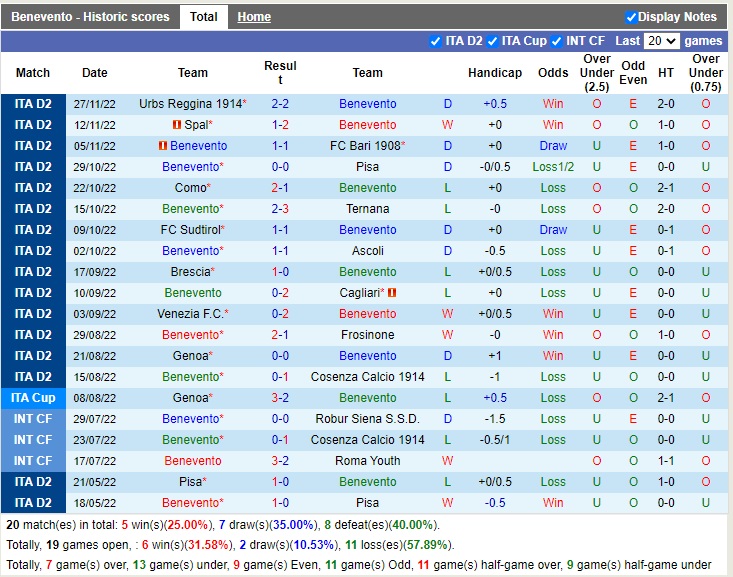Click Ternana team name
The width and height of the screenshot is (733, 577).
[x=367, y=209]
